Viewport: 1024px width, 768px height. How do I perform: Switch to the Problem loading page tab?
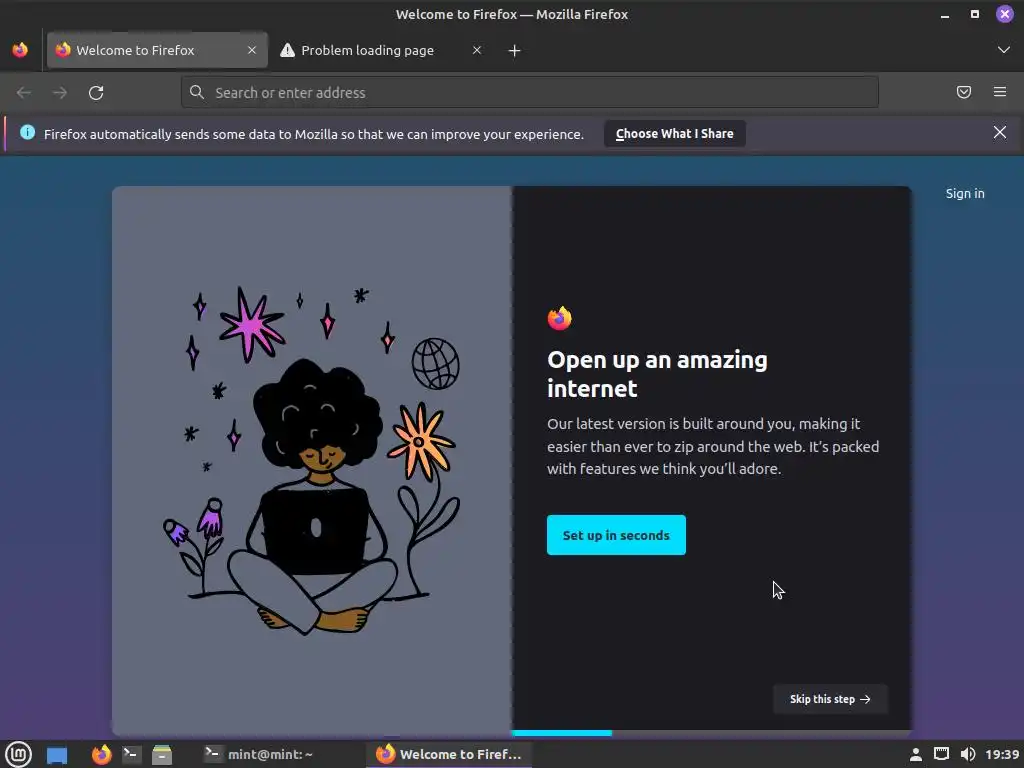coord(382,50)
